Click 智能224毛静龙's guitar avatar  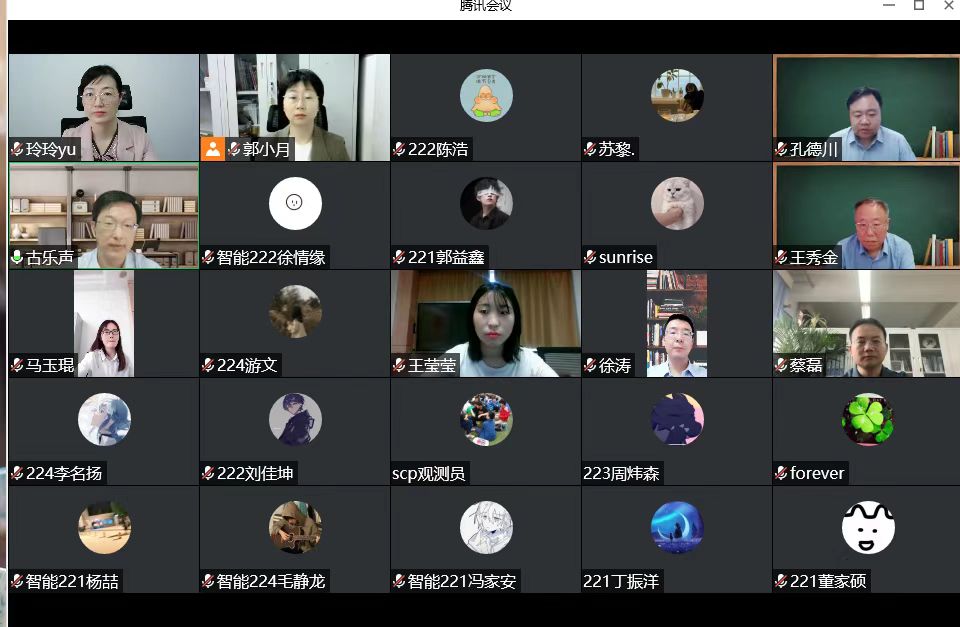point(295,528)
